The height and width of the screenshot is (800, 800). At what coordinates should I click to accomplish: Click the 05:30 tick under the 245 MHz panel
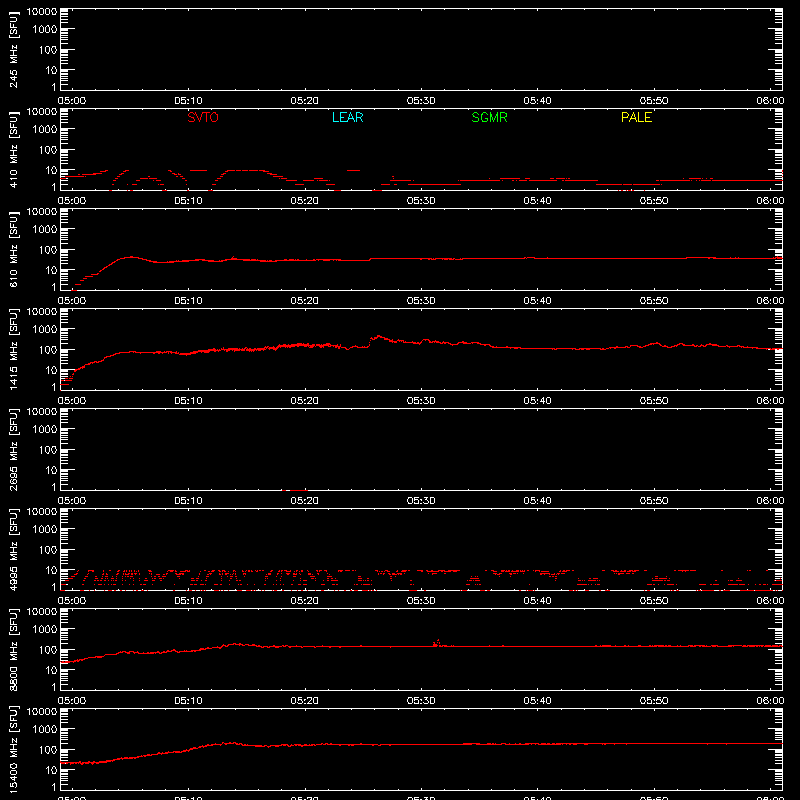click(x=421, y=101)
